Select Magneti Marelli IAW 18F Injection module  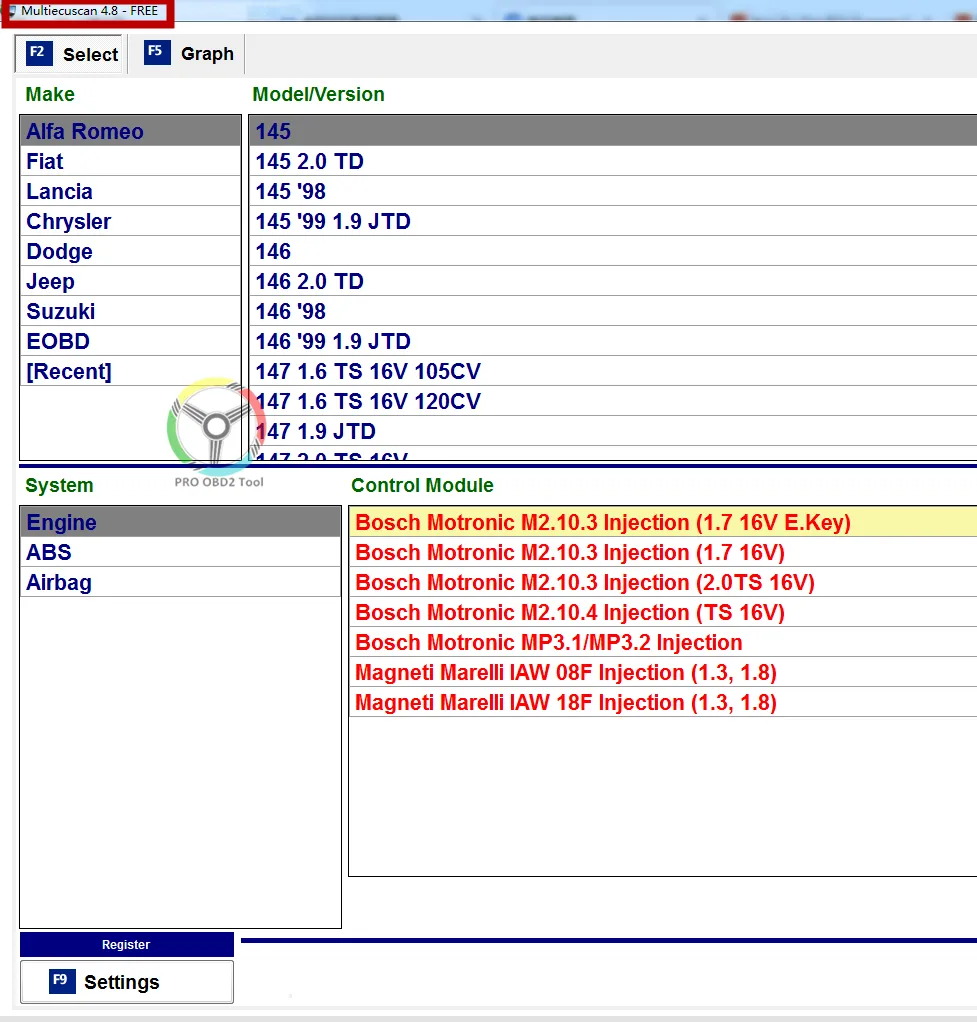tap(663, 702)
